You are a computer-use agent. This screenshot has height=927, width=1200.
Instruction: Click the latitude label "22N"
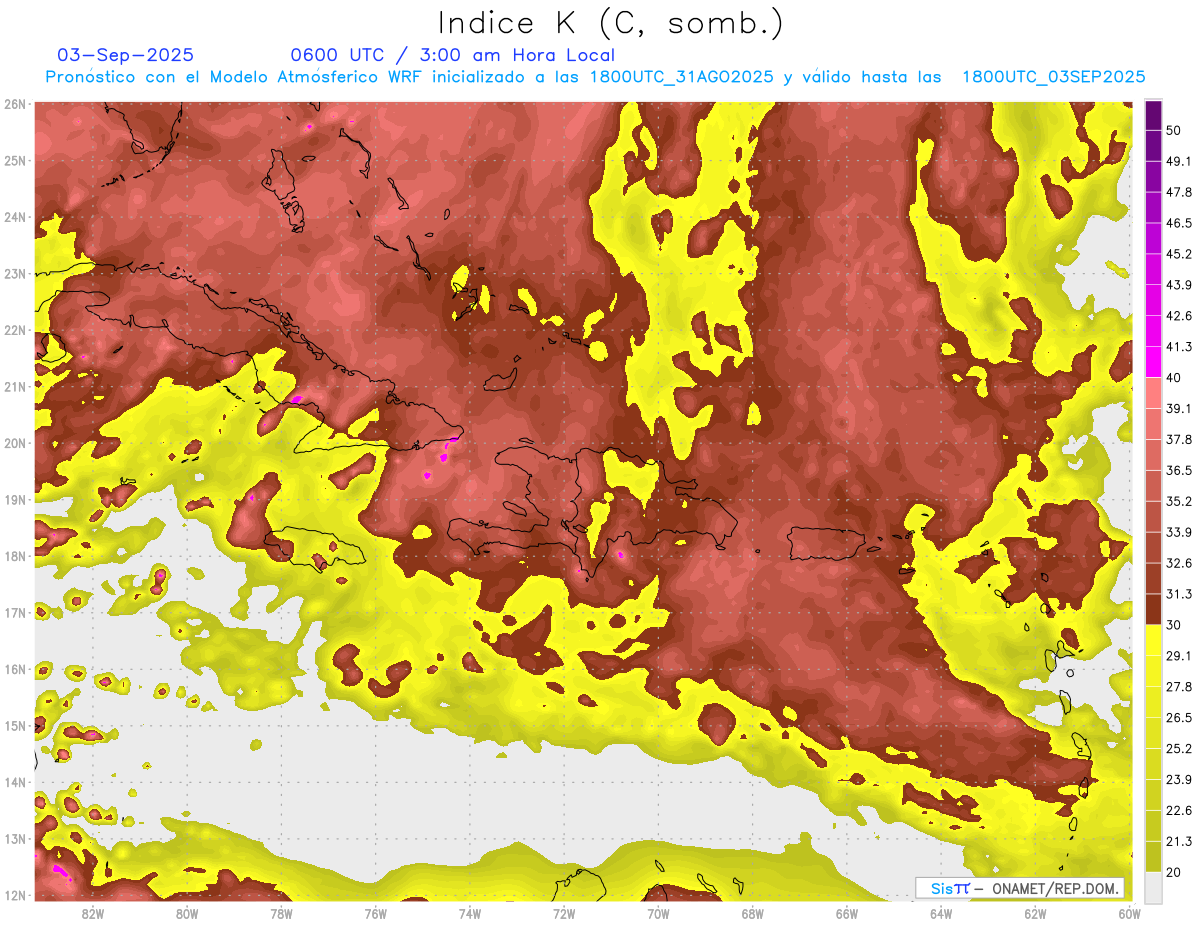click(x=15, y=330)
